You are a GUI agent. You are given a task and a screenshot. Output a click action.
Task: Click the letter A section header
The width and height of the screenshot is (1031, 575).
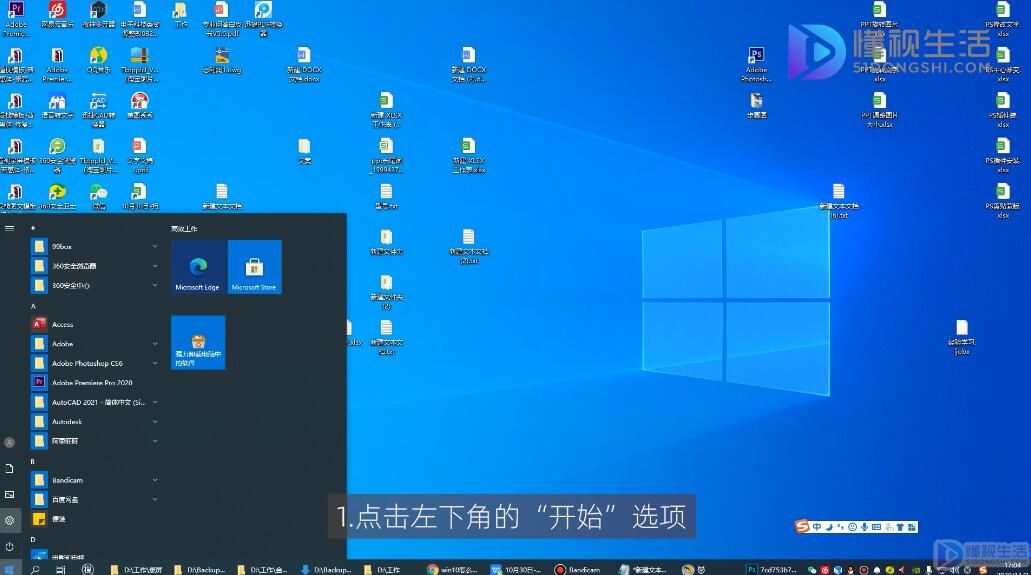[x=33, y=306]
